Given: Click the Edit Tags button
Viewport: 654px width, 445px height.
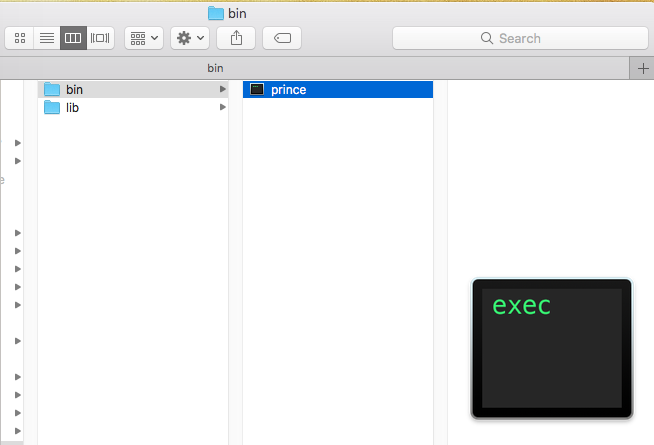Looking at the screenshot, I should pos(282,38).
